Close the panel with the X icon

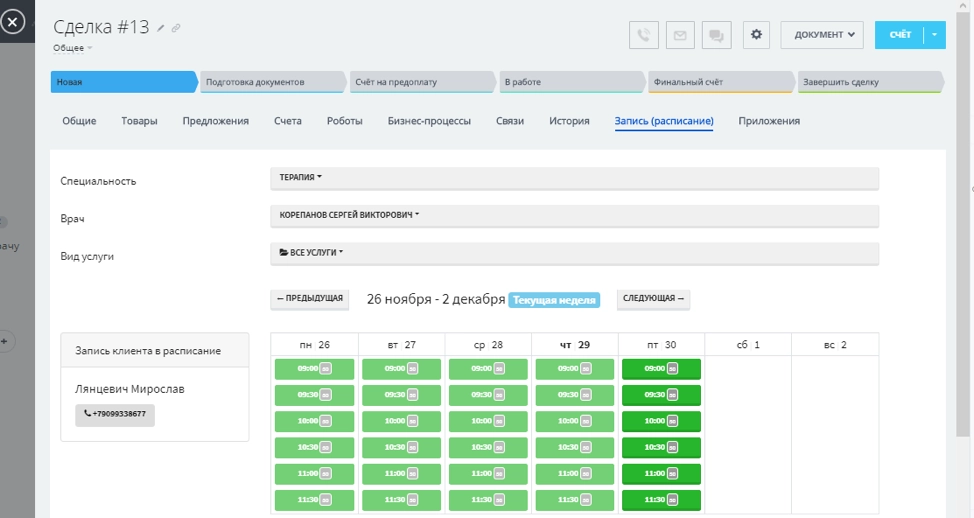(11, 21)
